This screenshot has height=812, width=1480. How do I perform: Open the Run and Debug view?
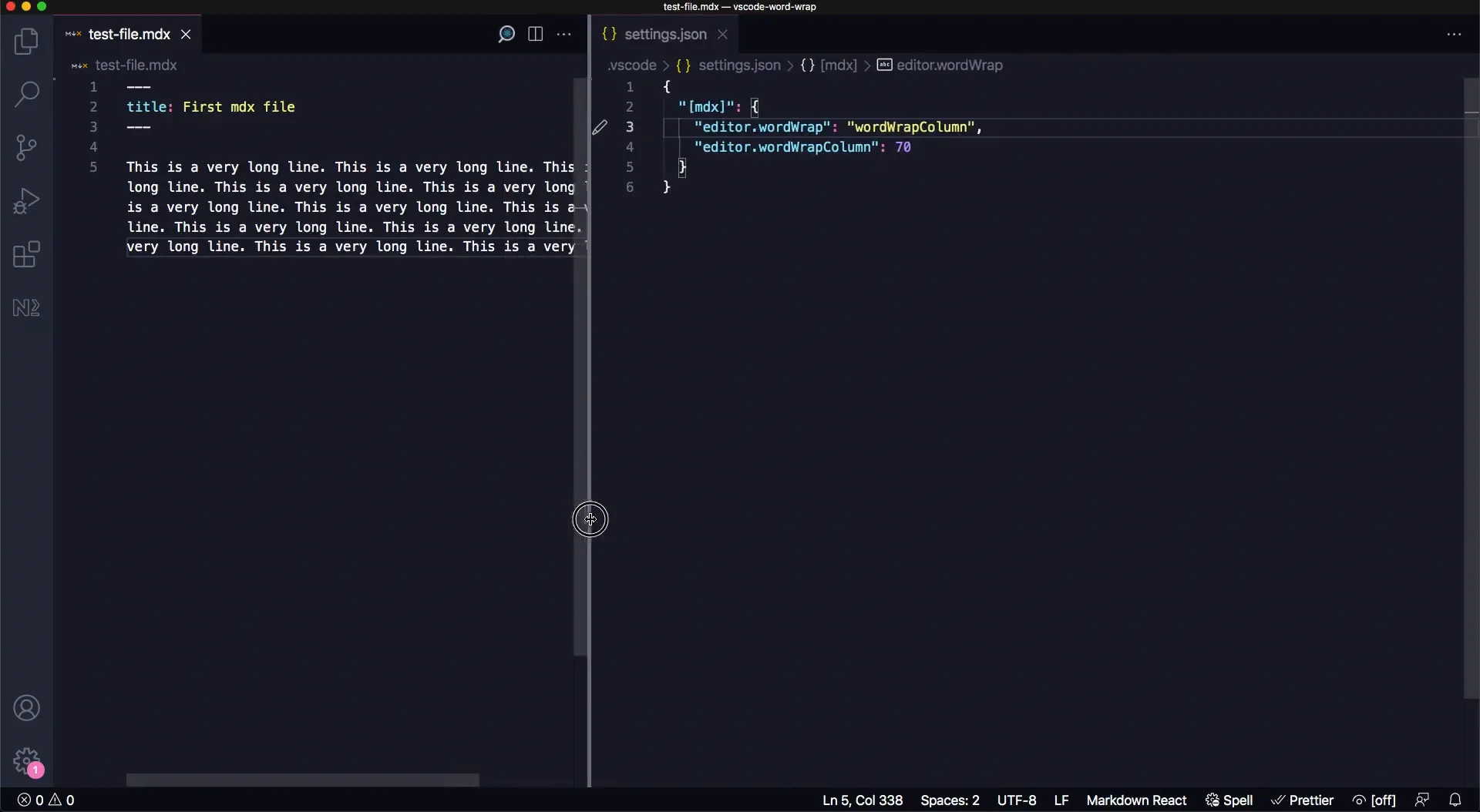click(x=27, y=200)
